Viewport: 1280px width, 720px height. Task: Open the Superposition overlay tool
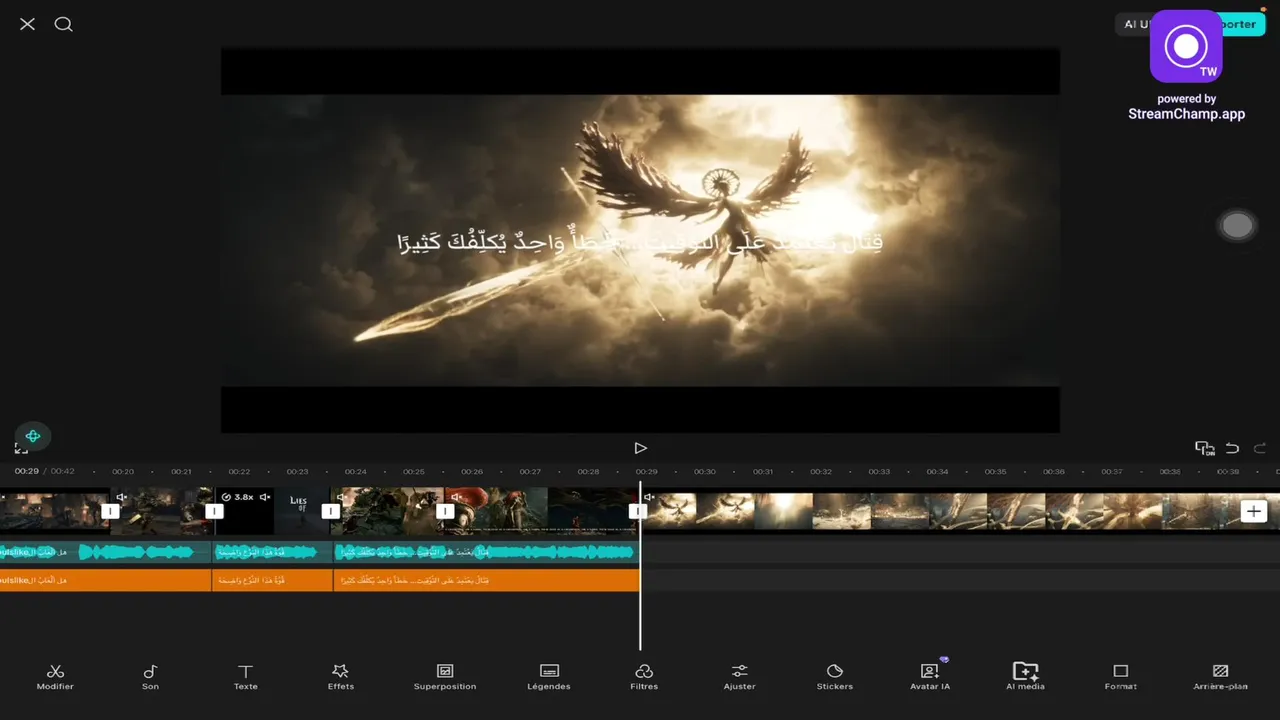pos(445,677)
